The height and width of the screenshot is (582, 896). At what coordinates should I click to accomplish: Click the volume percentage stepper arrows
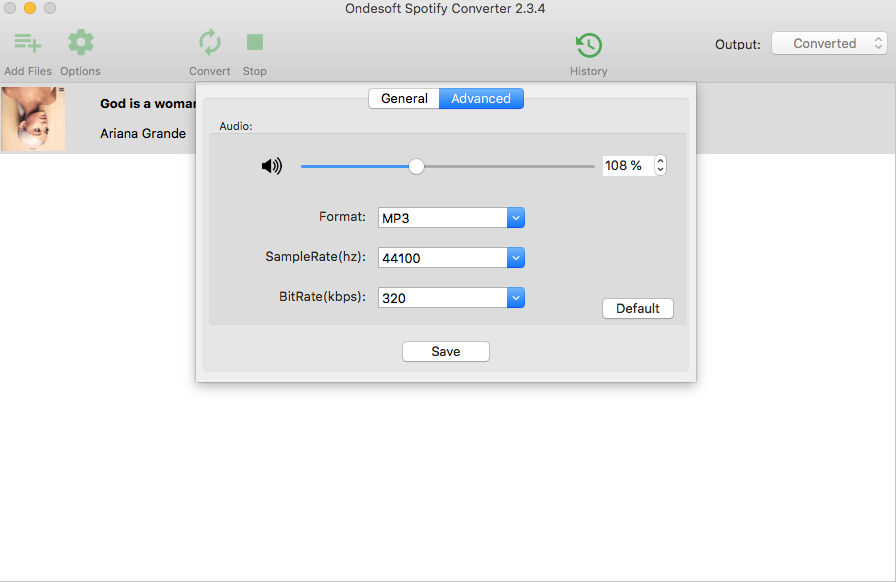pos(661,165)
